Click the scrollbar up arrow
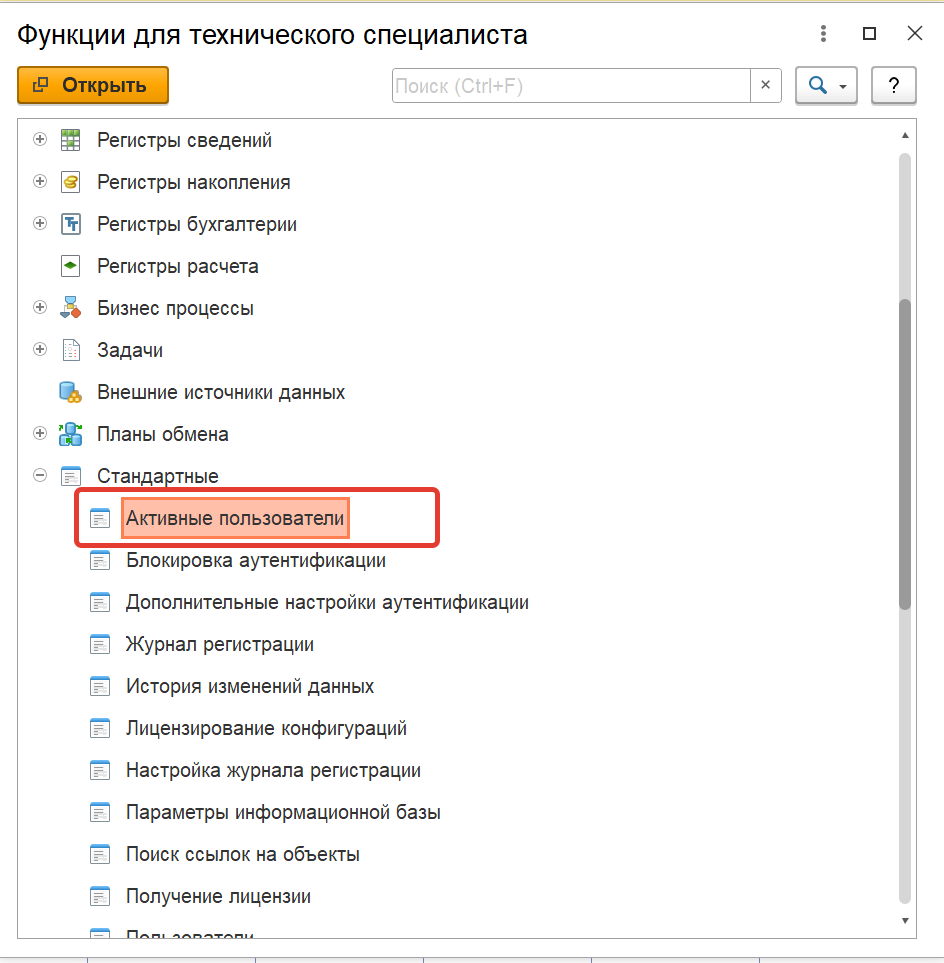 (x=905, y=135)
